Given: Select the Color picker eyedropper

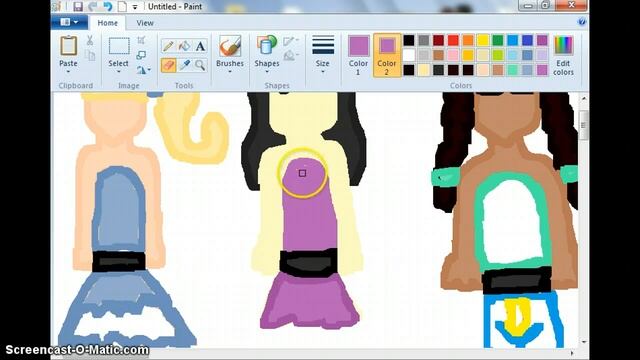Looking at the screenshot, I should pos(184,65).
